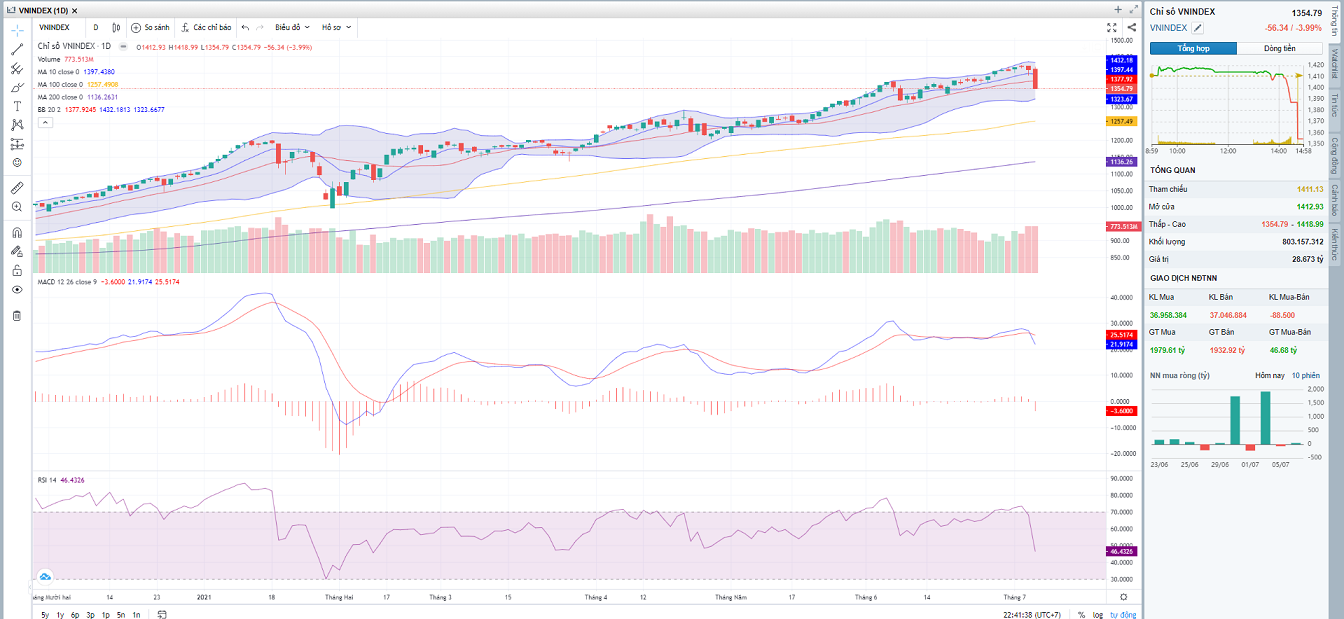Select the XABCD Pattern tool

[14, 122]
